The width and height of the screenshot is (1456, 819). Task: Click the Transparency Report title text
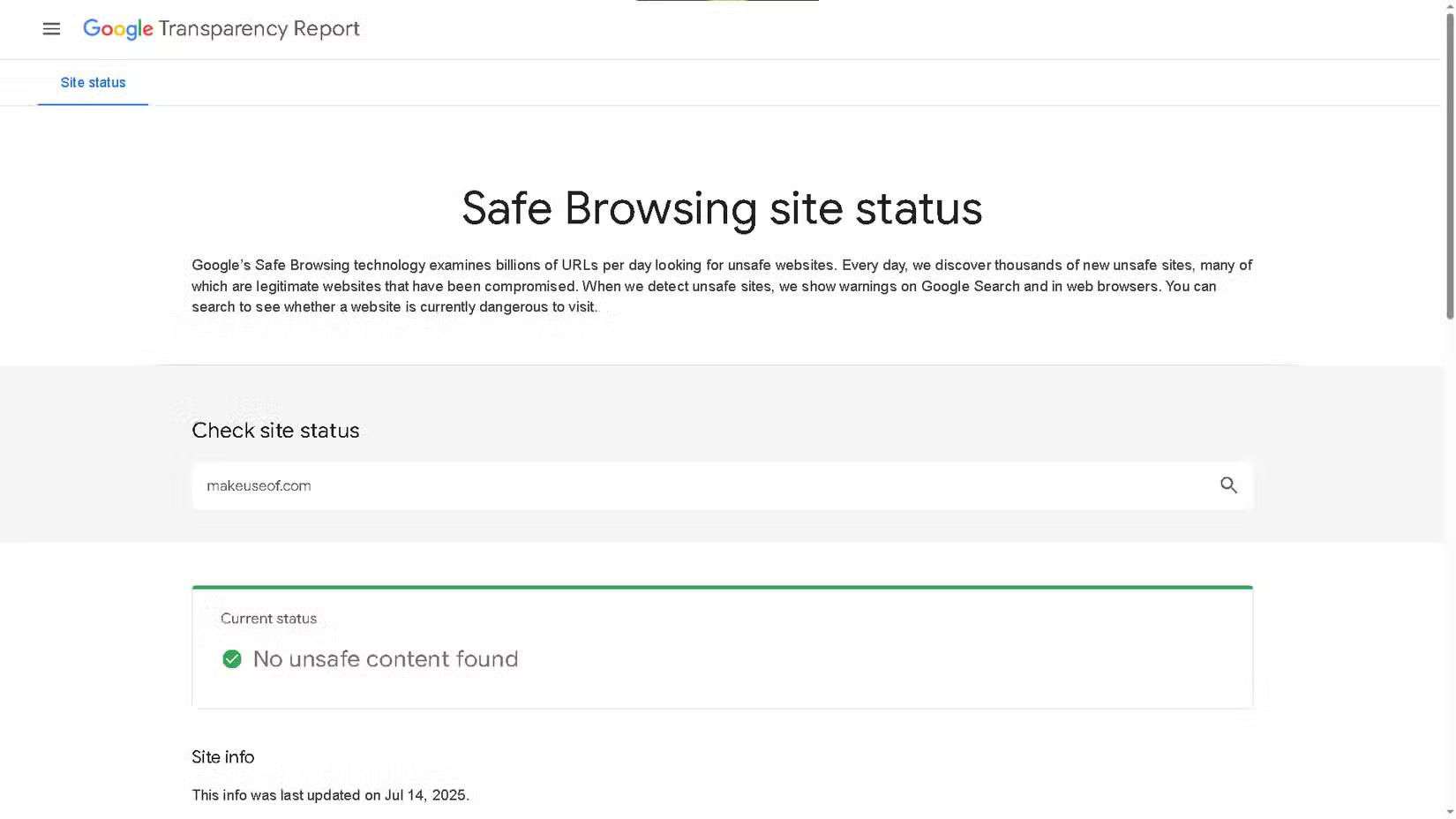(259, 29)
